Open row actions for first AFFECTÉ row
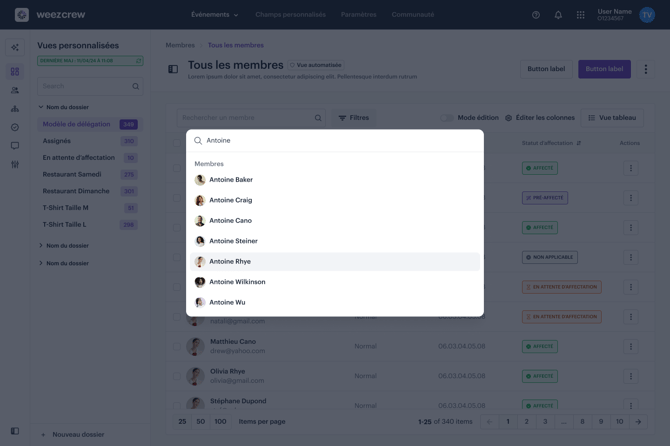The height and width of the screenshot is (446, 670). point(631,168)
